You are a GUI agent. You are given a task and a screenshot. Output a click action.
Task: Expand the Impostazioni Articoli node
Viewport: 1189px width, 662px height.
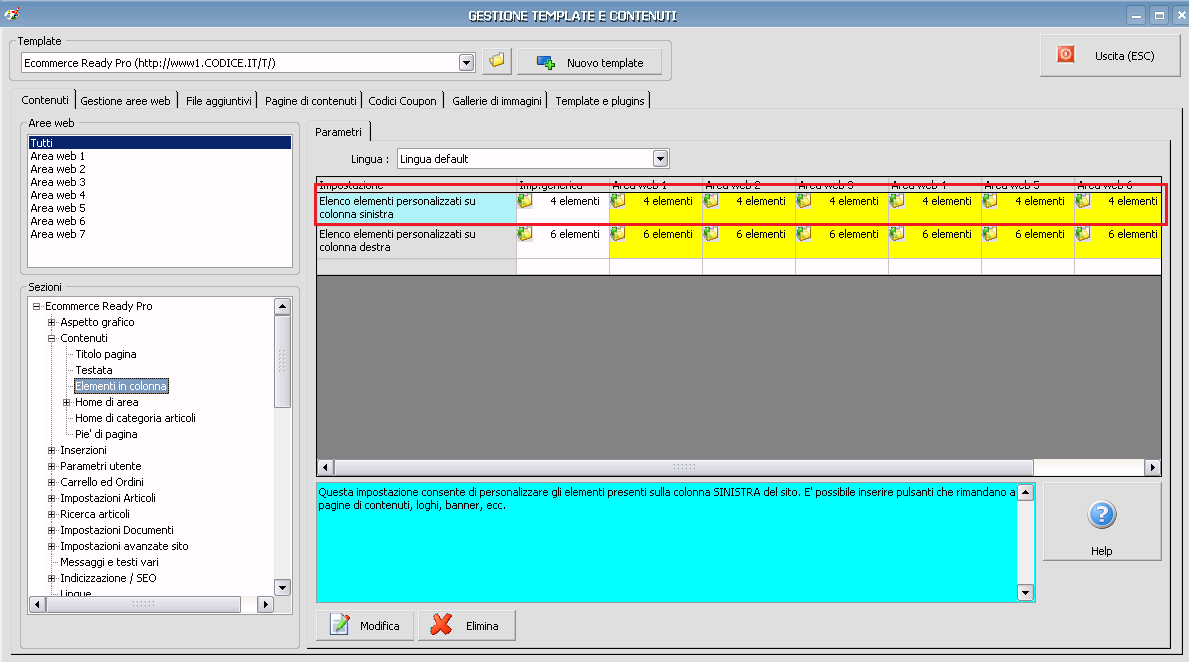pyautogui.click(x=52, y=498)
